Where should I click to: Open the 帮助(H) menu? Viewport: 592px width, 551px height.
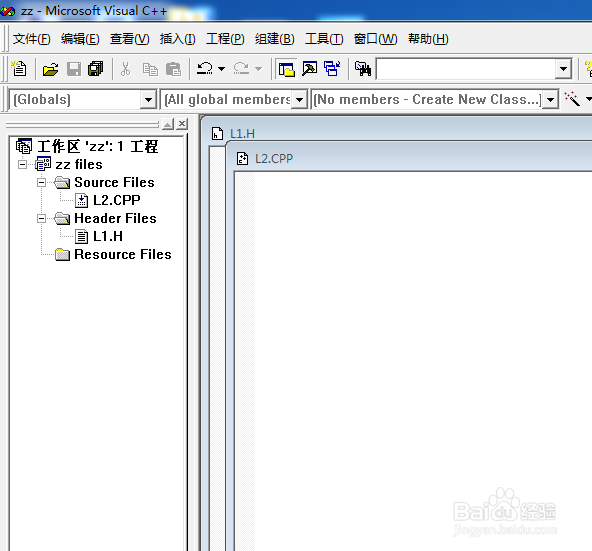(428, 39)
